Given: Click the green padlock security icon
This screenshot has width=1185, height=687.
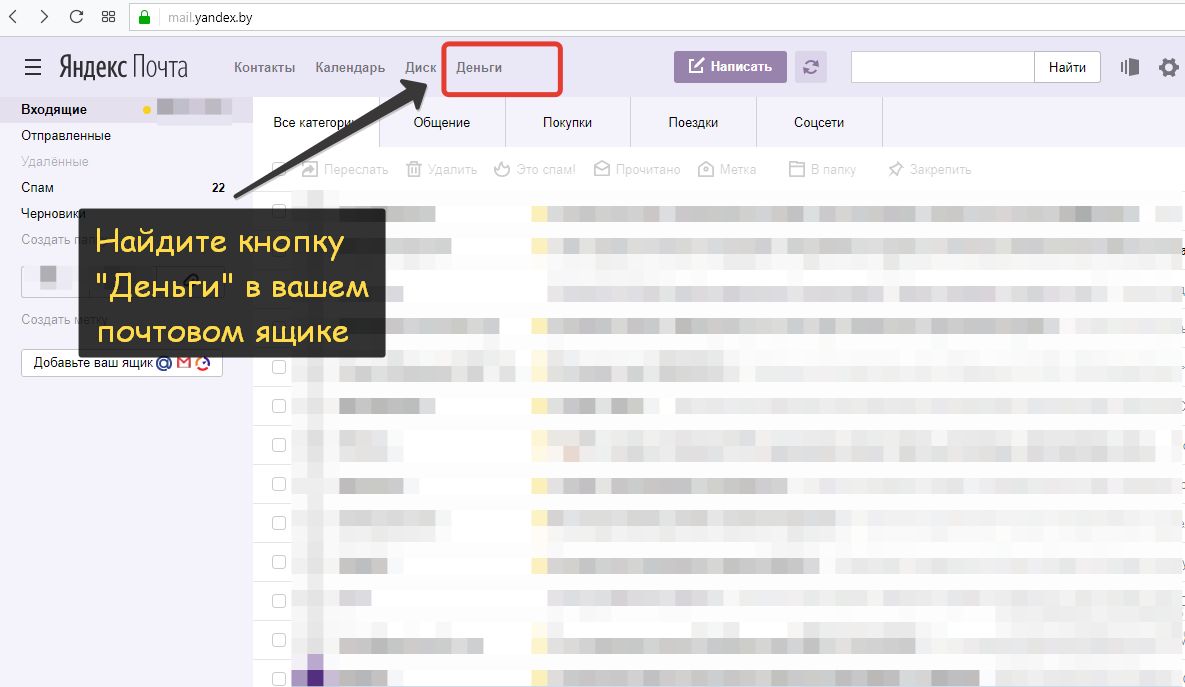Looking at the screenshot, I should tap(144, 17).
